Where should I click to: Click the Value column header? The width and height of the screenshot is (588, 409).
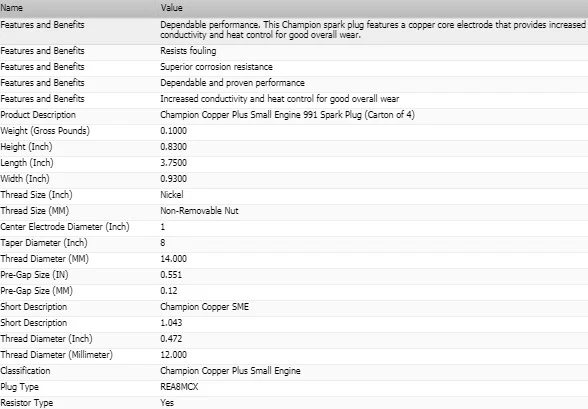[x=171, y=7]
